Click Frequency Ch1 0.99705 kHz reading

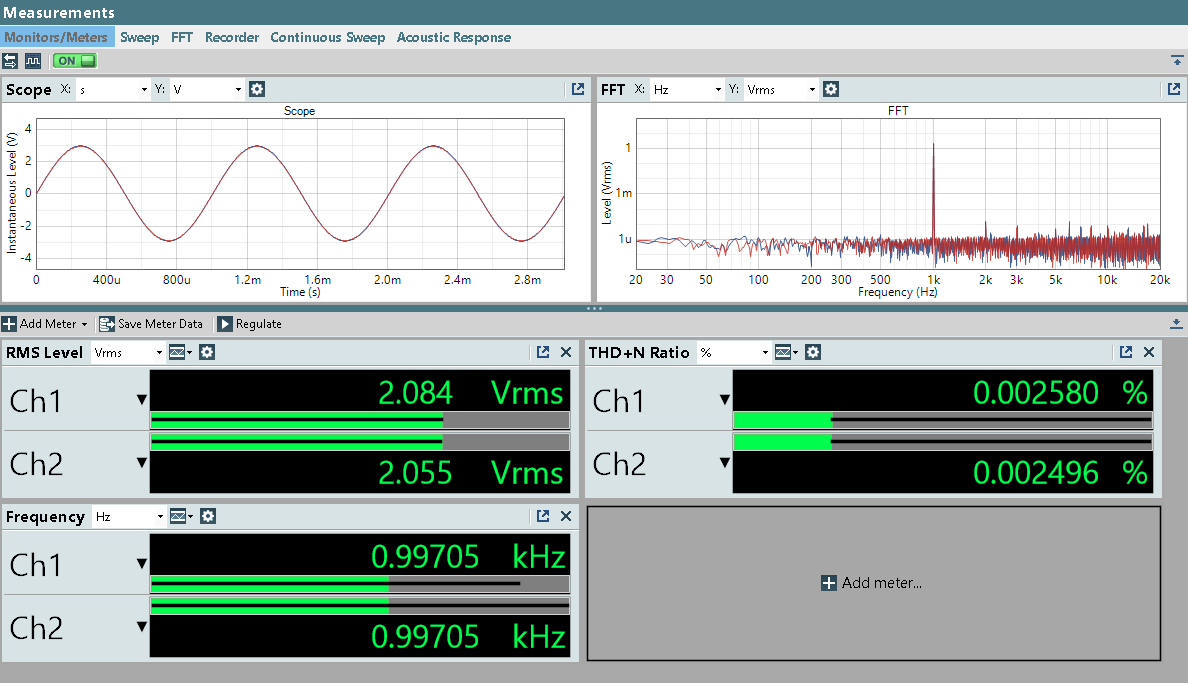(x=468, y=557)
